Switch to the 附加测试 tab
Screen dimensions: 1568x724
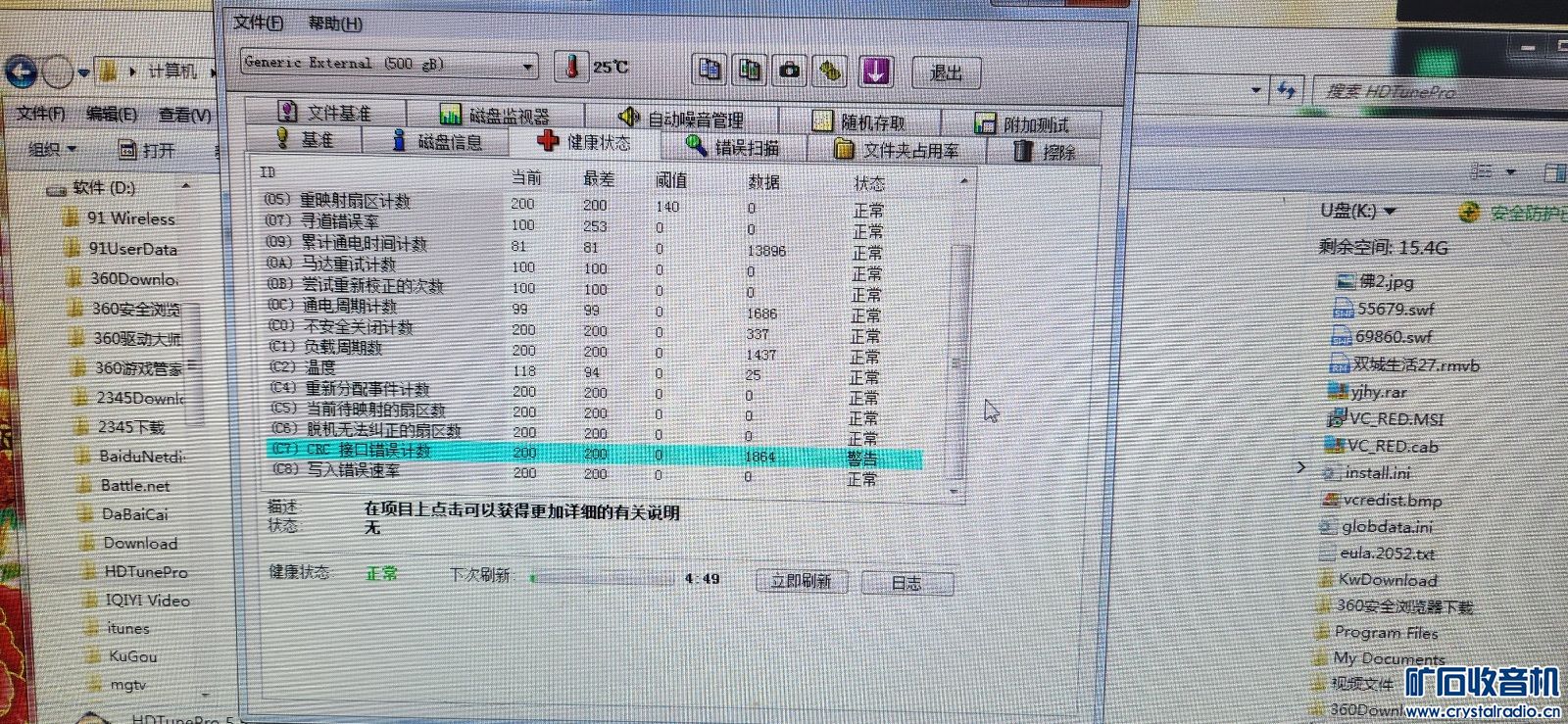pyautogui.click(x=1021, y=124)
